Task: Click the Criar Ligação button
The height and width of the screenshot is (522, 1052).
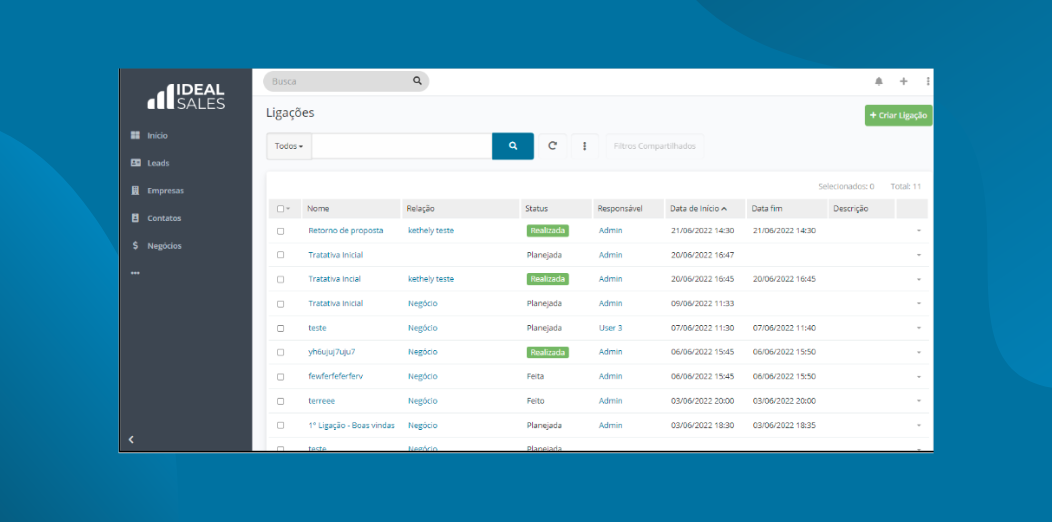Action: click(898, 115)
